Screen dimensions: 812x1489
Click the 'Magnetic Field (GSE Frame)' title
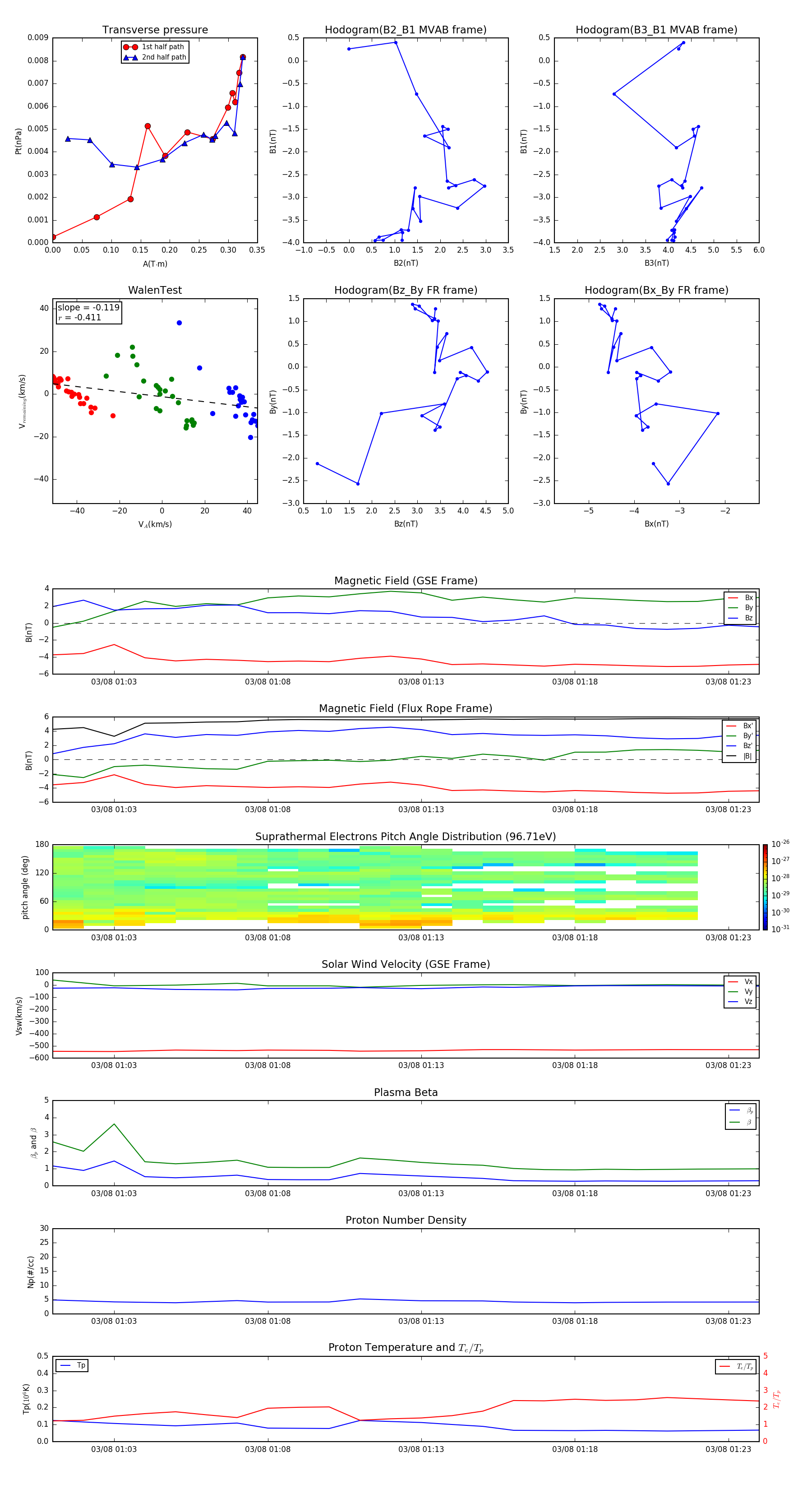click(406, 581)
